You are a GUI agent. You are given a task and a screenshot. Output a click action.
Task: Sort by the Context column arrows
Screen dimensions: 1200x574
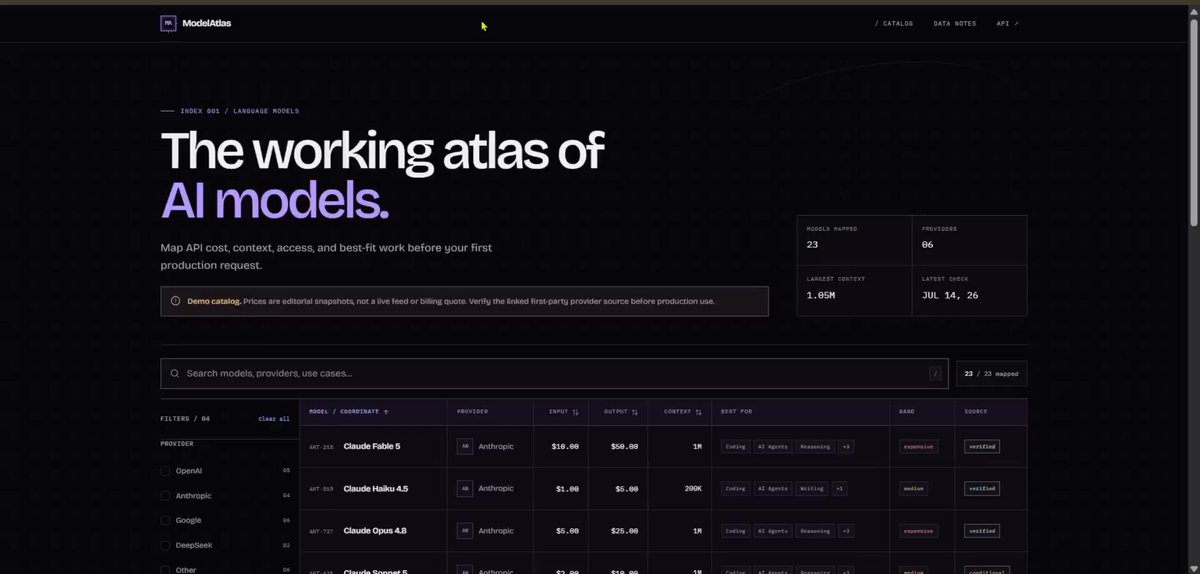[698, 411]
